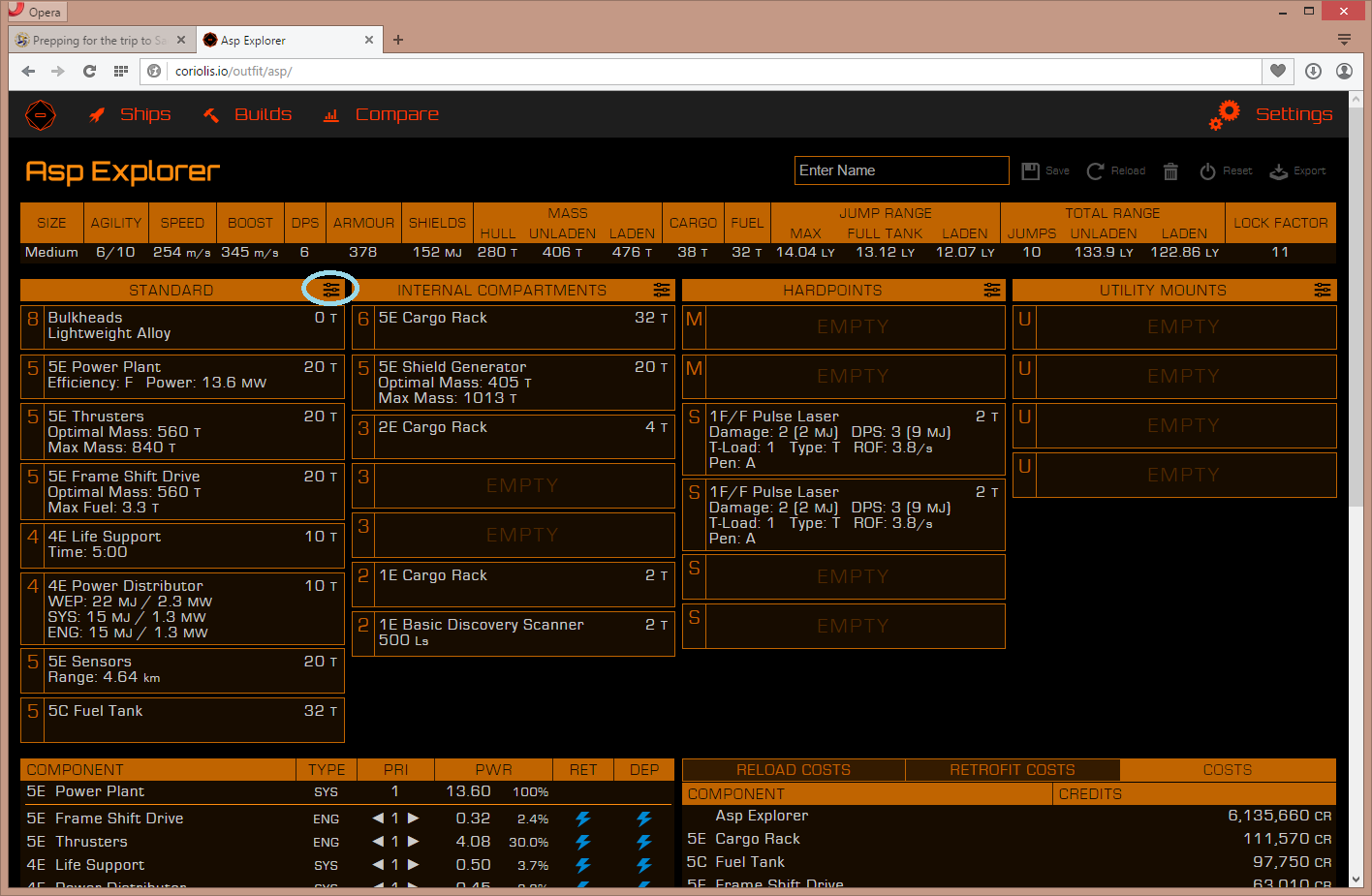
Task: Open the 5E Frame Shift Drive slot
Action: 183,492
